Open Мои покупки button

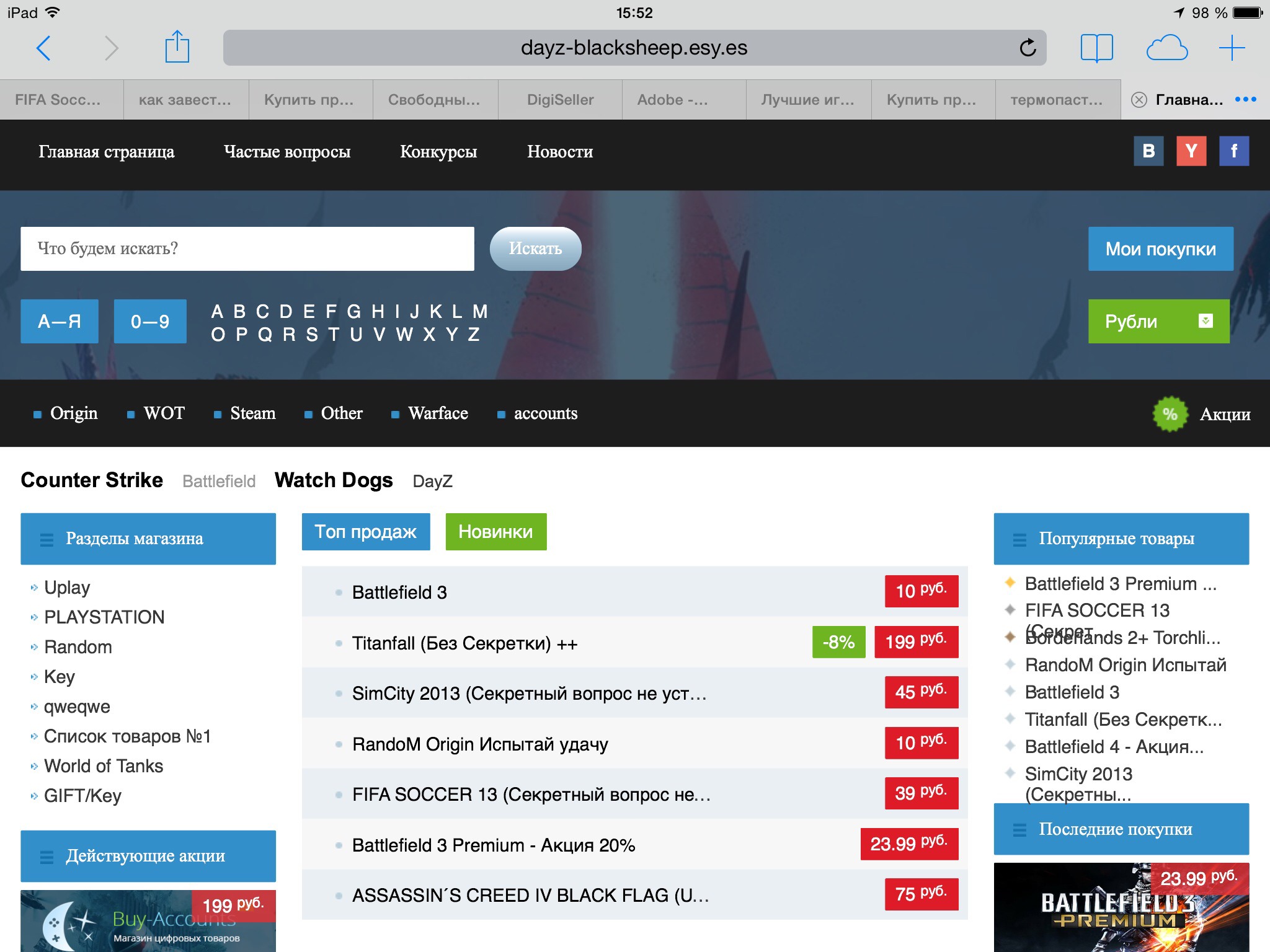(x=1160, y=249)
